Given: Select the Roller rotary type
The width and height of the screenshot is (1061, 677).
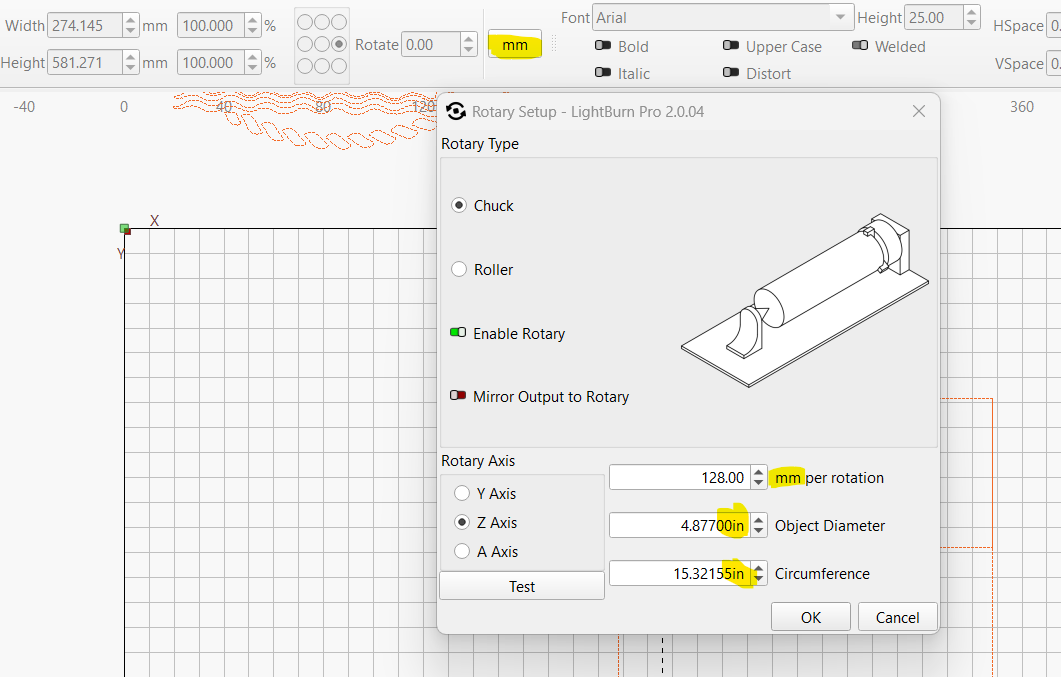Looking at the screenshot, I should (x=460, y=270).
